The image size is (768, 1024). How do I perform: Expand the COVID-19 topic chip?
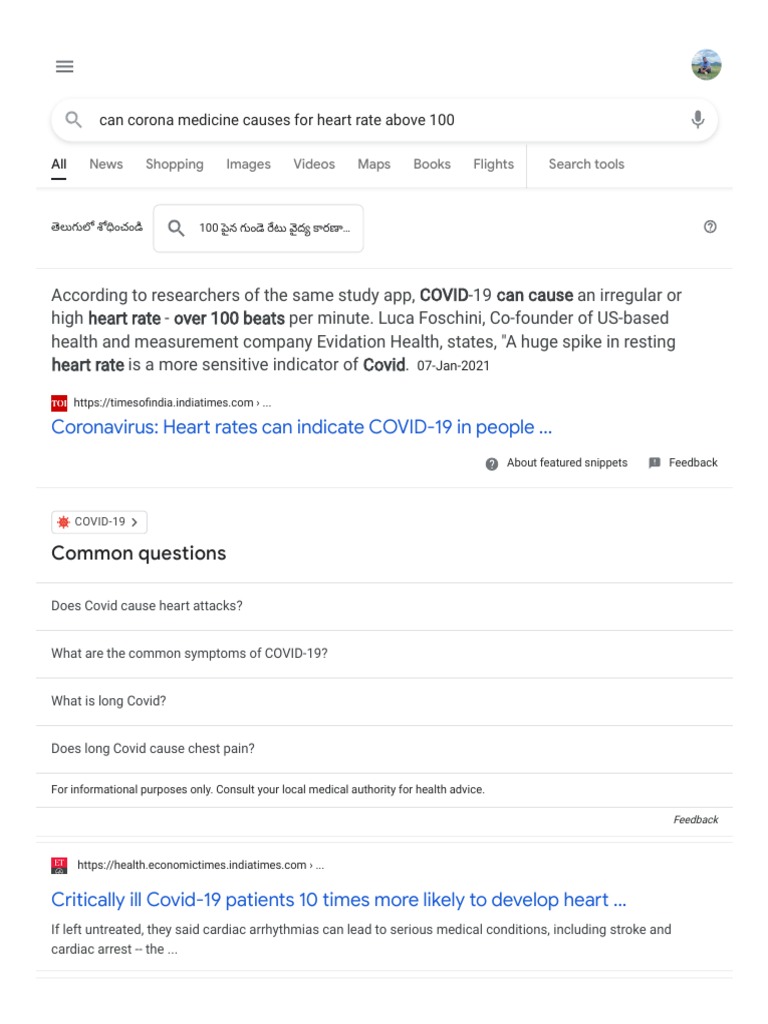(99, 522)
